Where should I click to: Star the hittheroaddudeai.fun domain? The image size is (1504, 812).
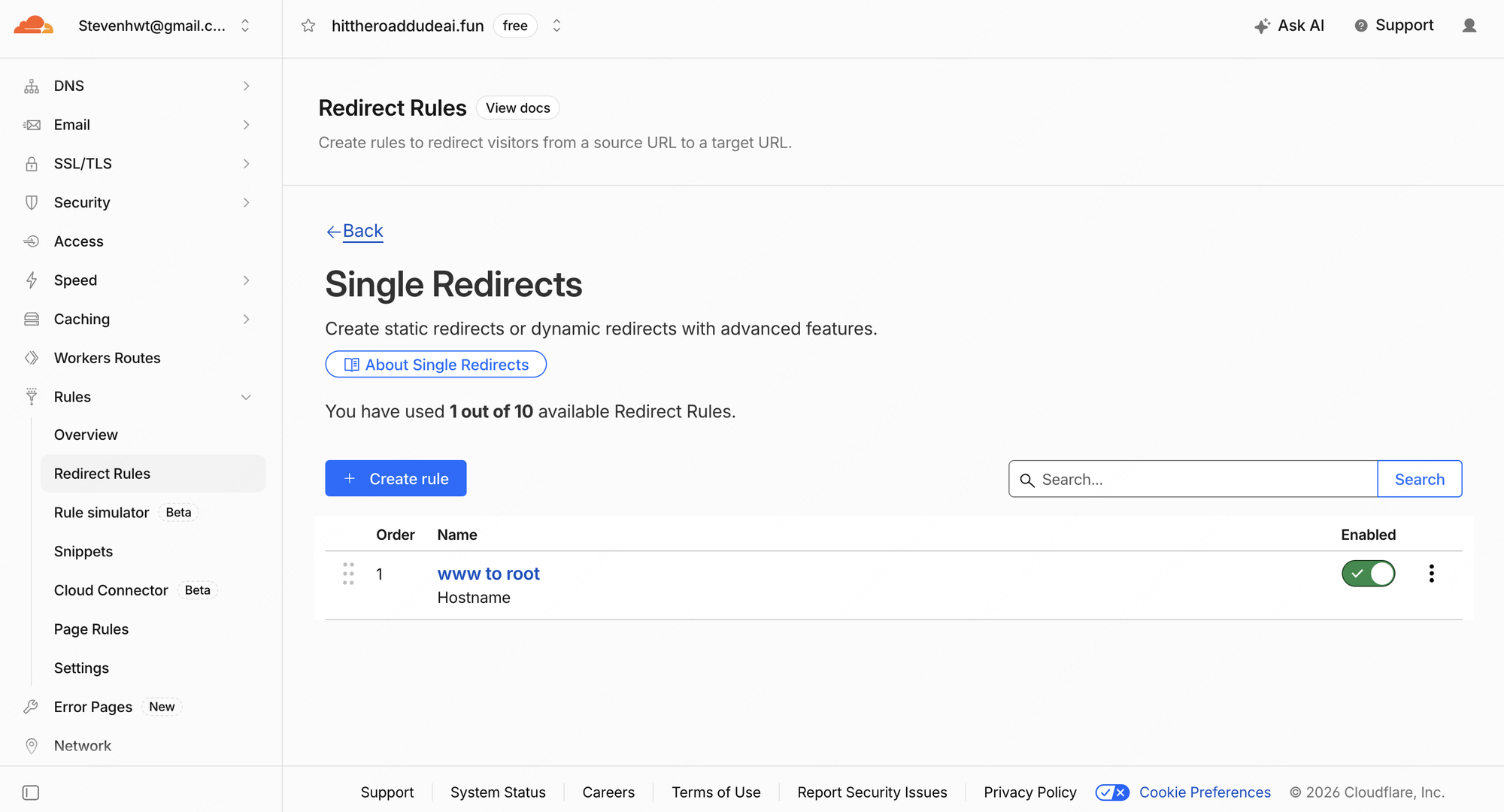[308, 26]
